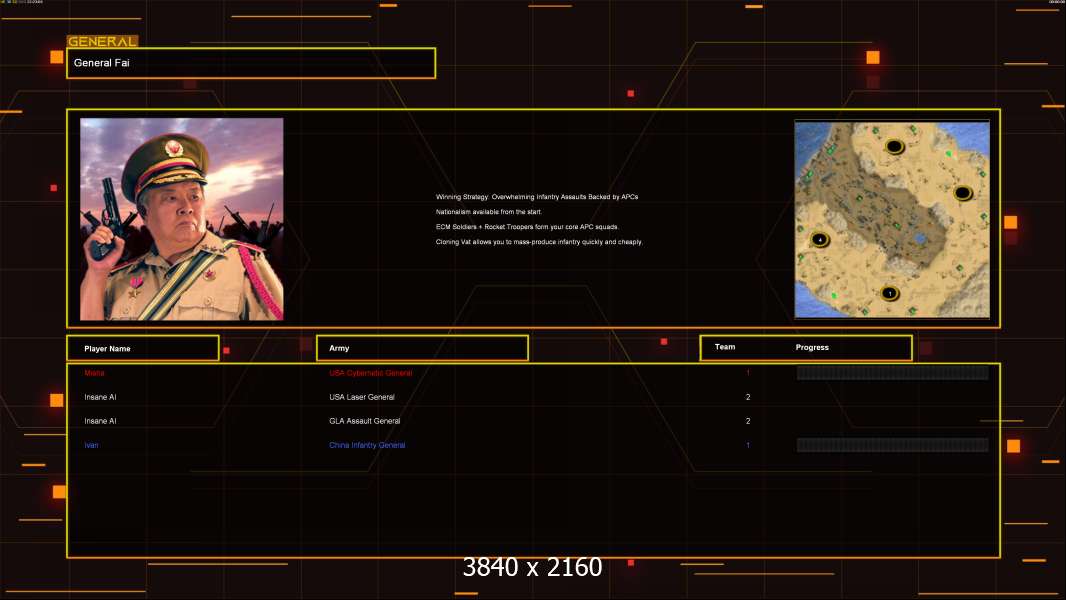
Task: Click team number for GLA Assault General
Action: 748,421
